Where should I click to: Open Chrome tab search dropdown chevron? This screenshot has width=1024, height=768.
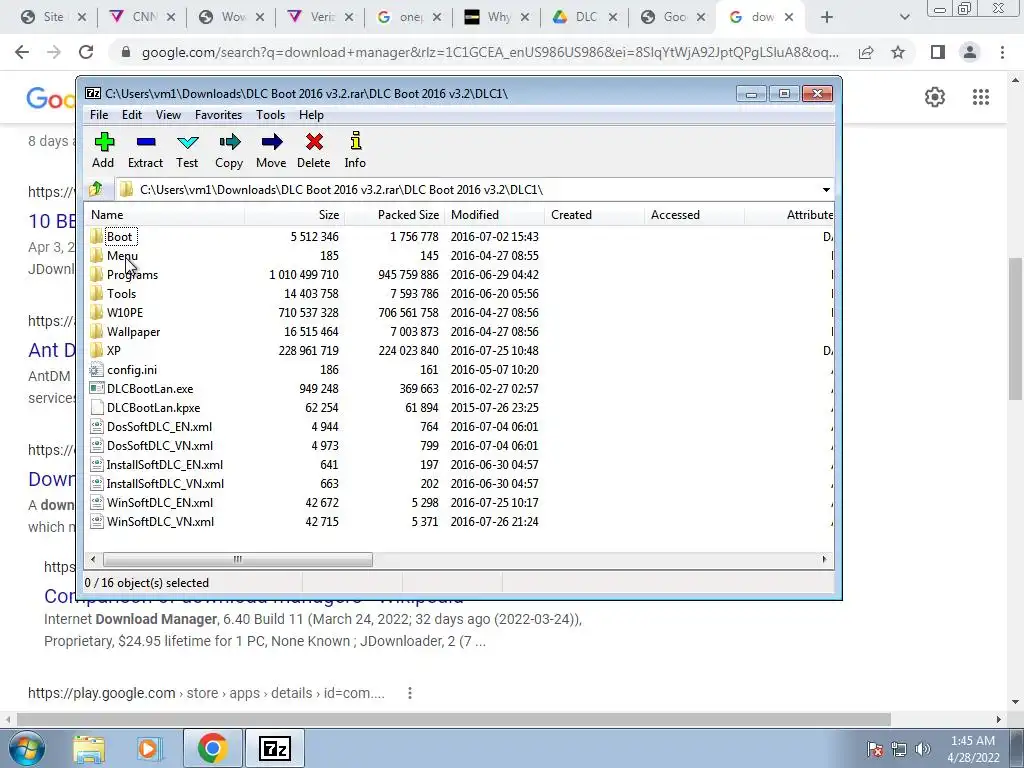(x=904, y=17)
